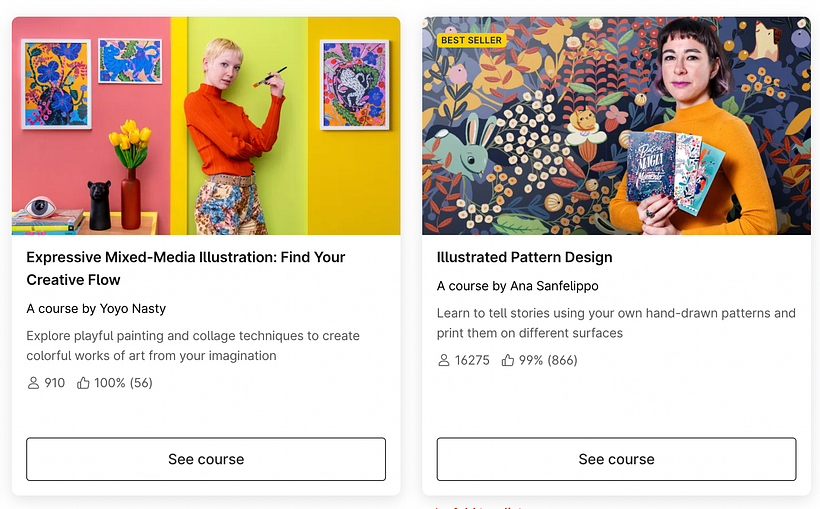820x509 pixels.
Task: Click See course under Illustrated Pattern Design
Action: click(x=617, y=459)
